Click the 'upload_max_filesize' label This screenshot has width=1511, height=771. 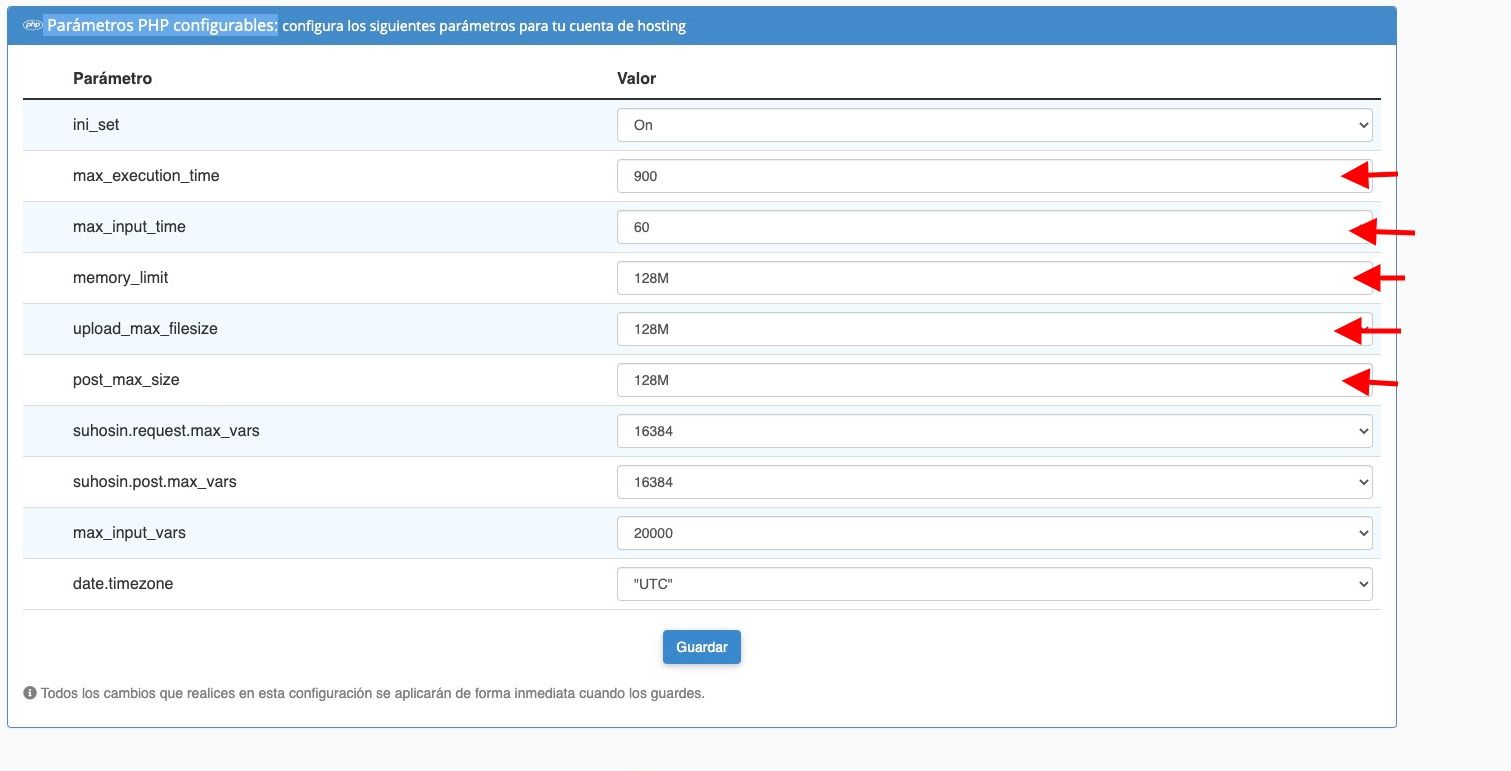pyautogui.click(x=145, y=329)
